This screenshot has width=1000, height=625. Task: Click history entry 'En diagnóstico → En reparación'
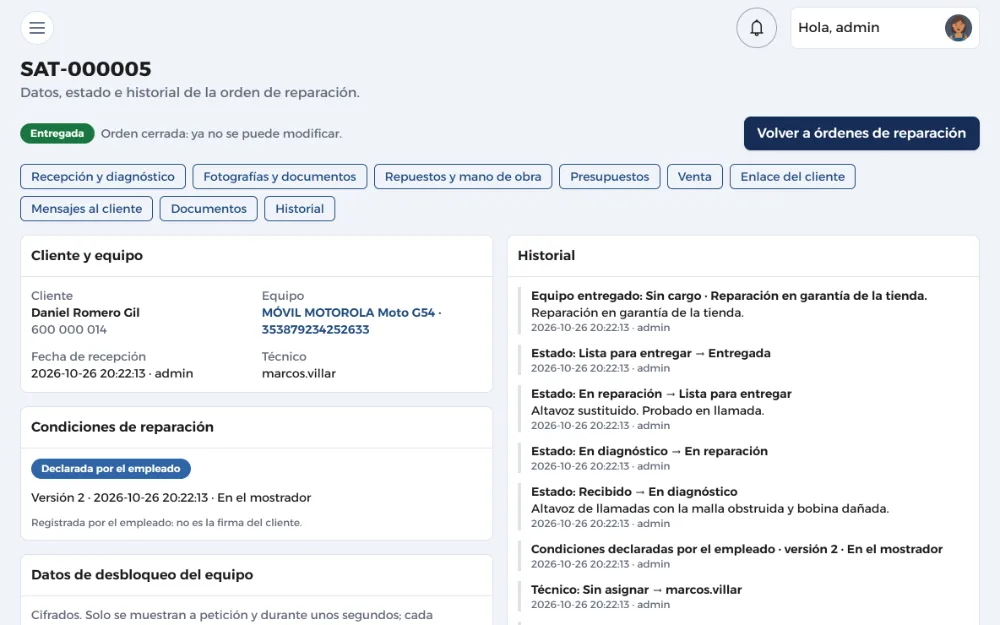[649, 451]
